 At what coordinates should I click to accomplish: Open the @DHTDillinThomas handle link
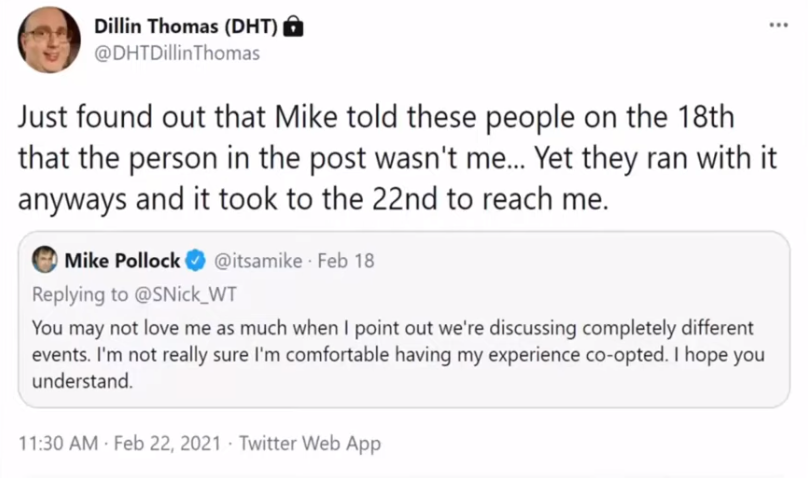177,54
